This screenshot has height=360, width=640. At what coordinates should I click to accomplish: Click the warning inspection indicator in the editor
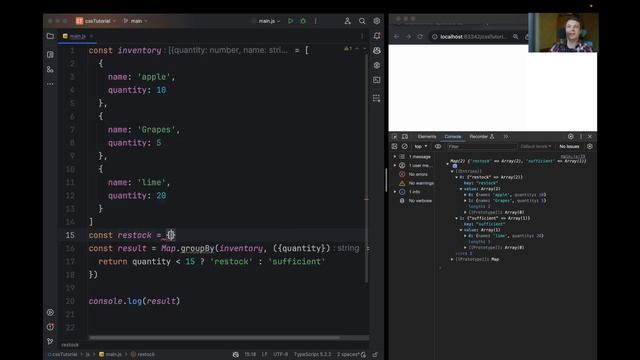[x=348, y=49]
